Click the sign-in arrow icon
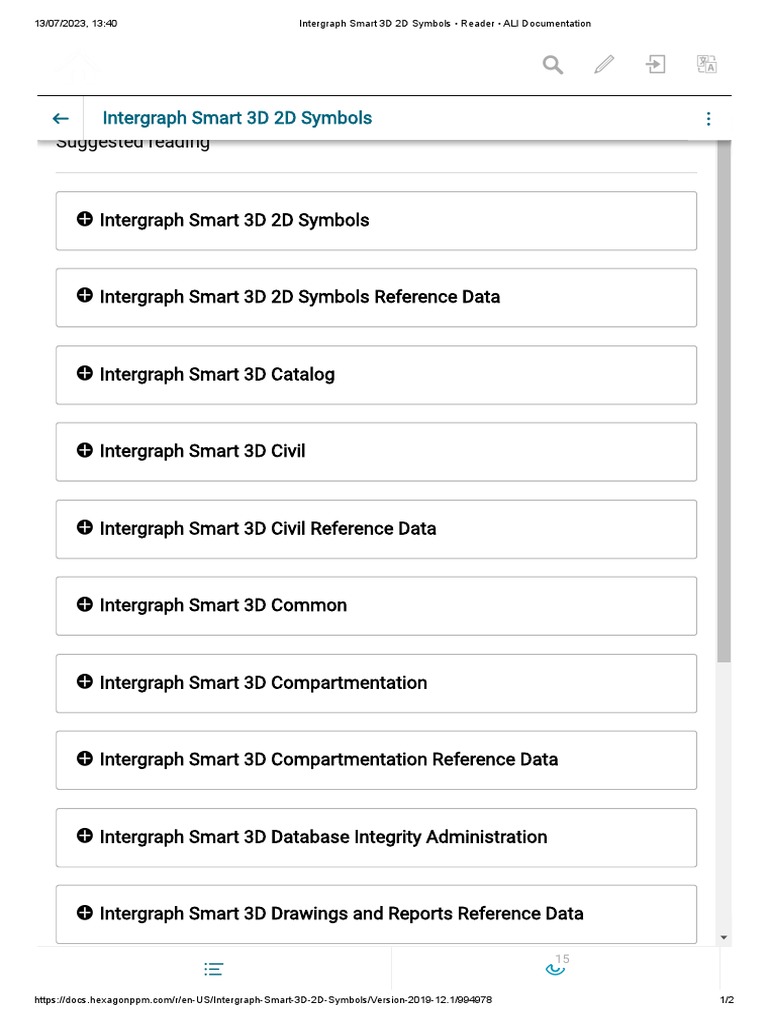Image resolution: width=768 pixels, height=1024 pixels. 655,65
